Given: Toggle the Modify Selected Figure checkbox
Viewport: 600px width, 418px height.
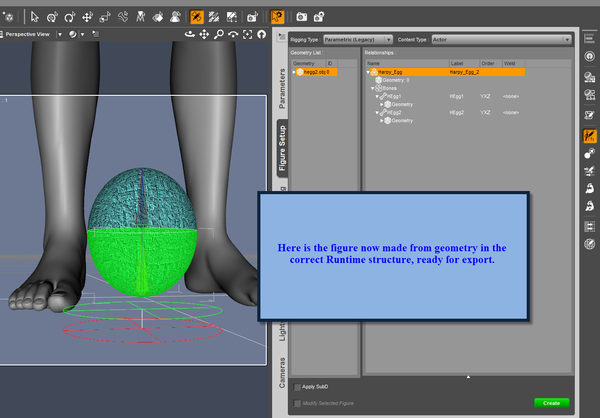Looking at the screenshot, I should tap(297, 403).
